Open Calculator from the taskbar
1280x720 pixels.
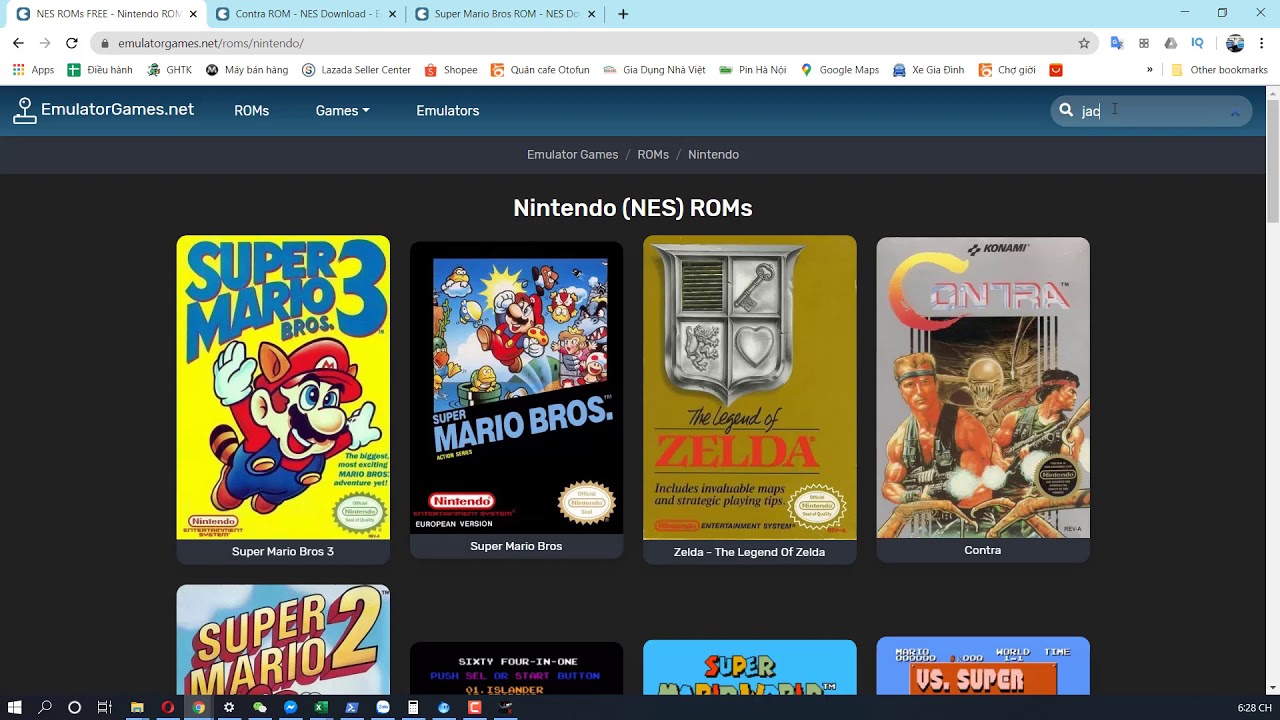(x=413, y=707)
